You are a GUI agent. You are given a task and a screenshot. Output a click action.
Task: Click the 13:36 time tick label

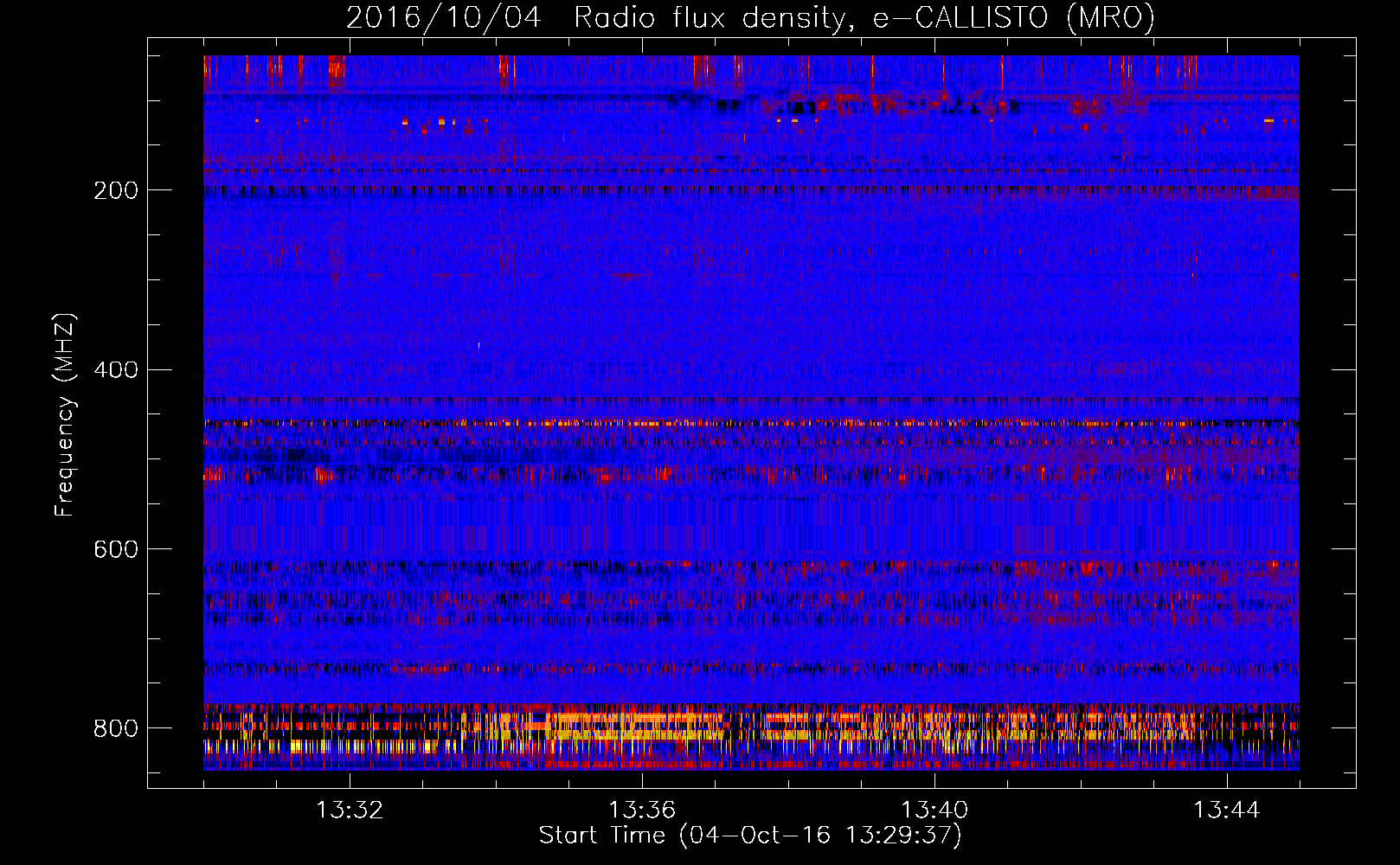642,811
